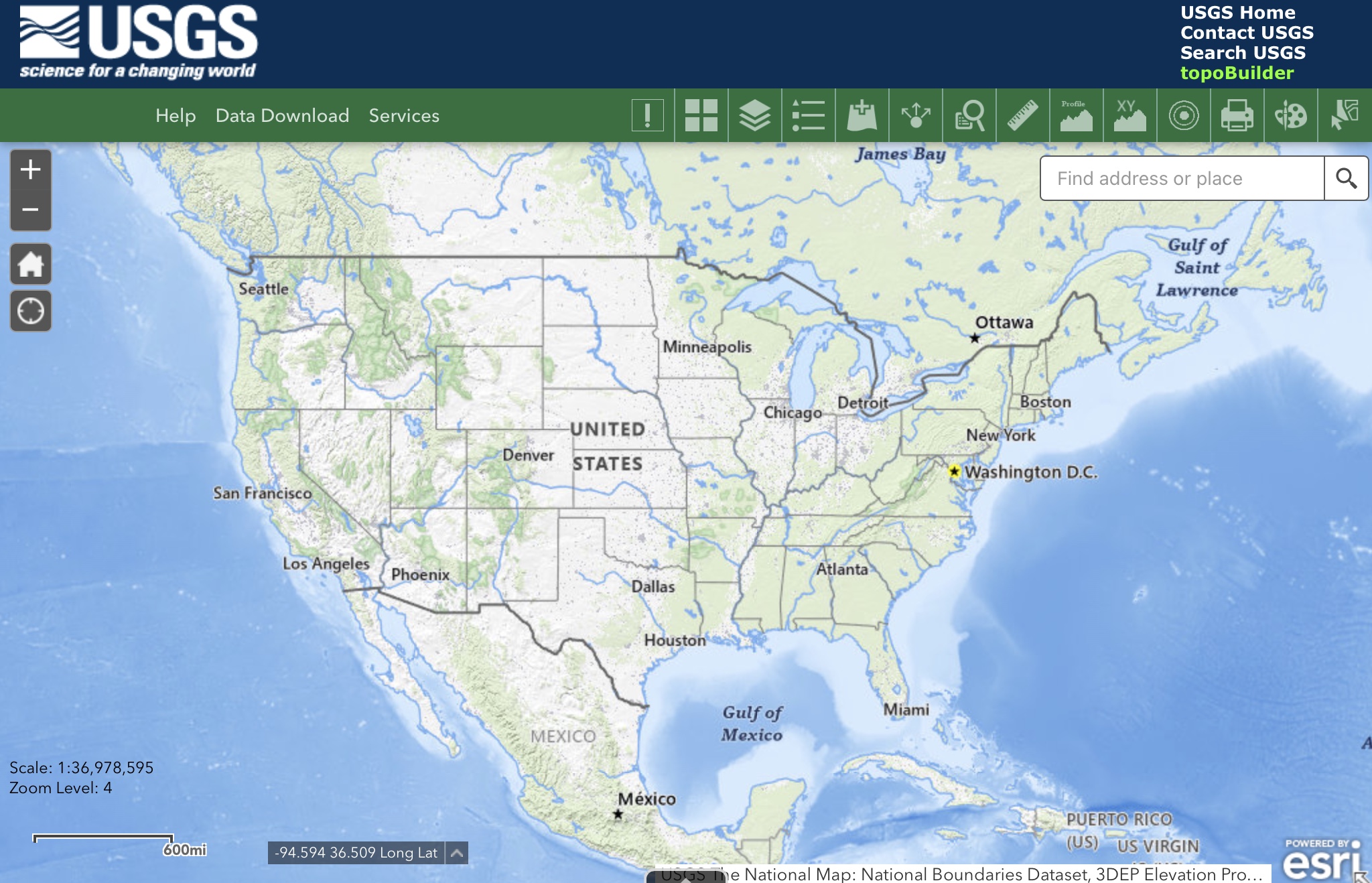Click the Seattle label on the map
1372x883 pixels.
[x=263, y=289]
